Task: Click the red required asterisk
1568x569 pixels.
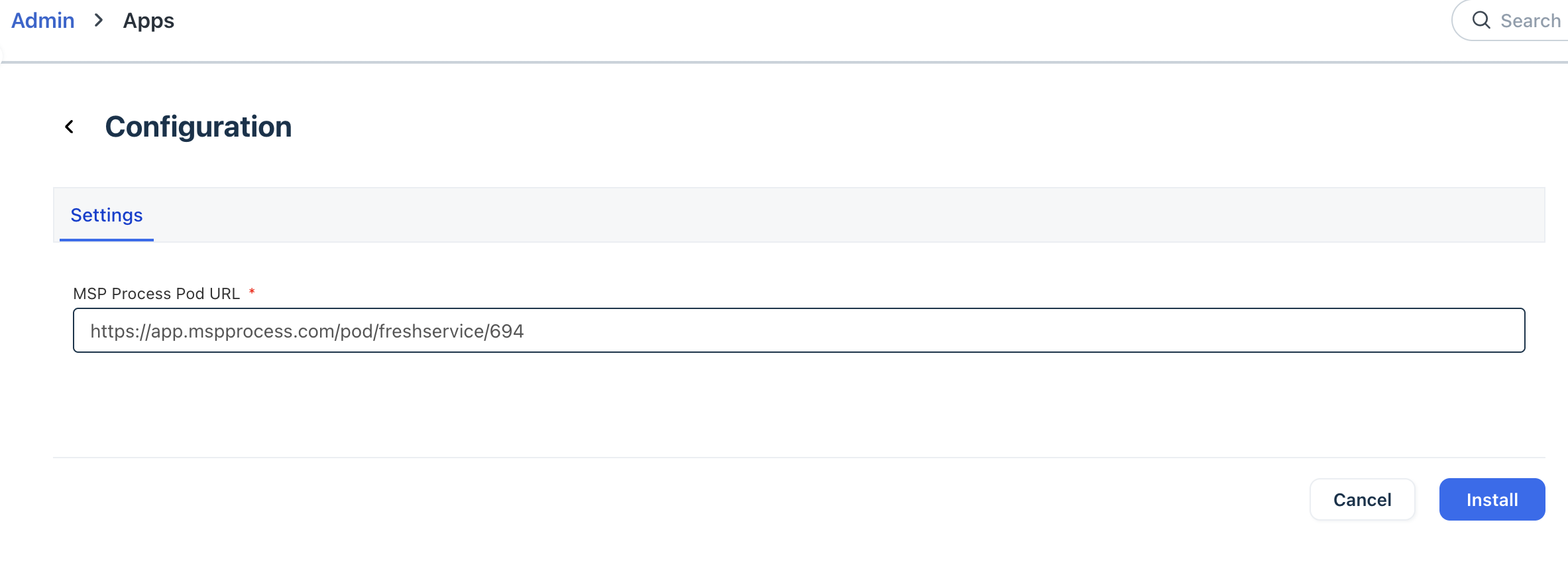Action: coord(252,292)
